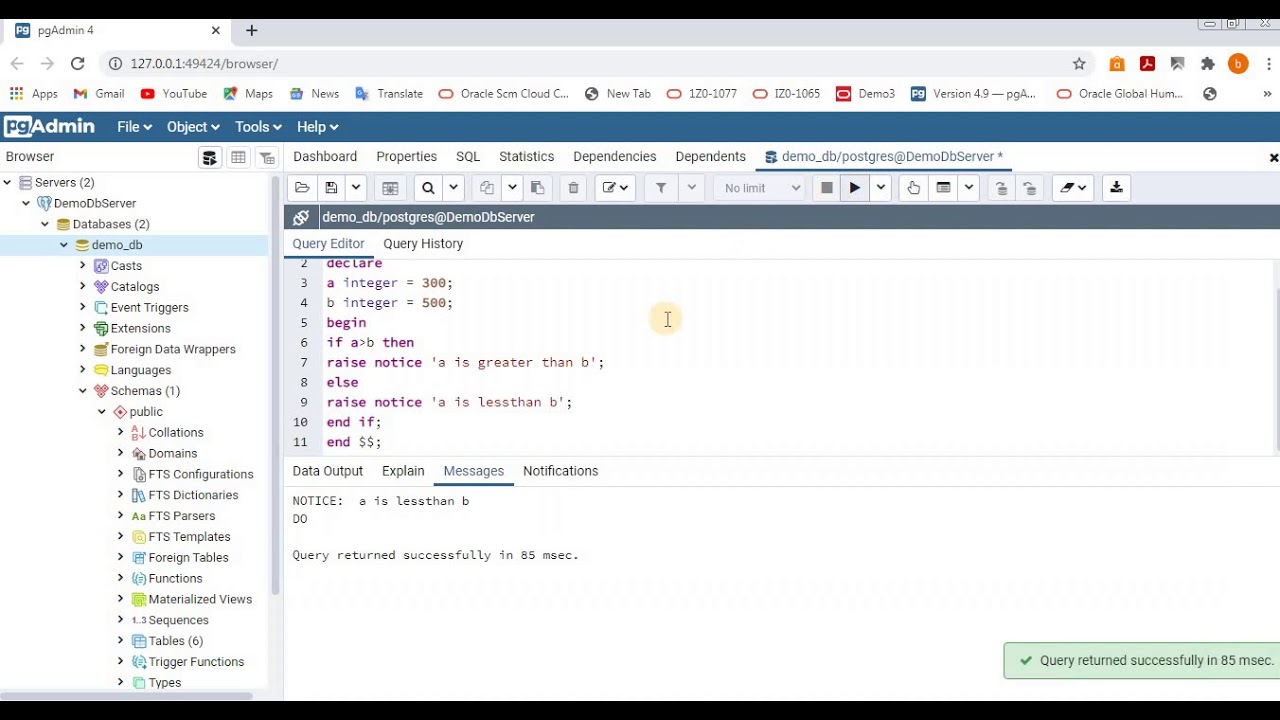Open Execute options dropdown arrow

click(880, 188)
